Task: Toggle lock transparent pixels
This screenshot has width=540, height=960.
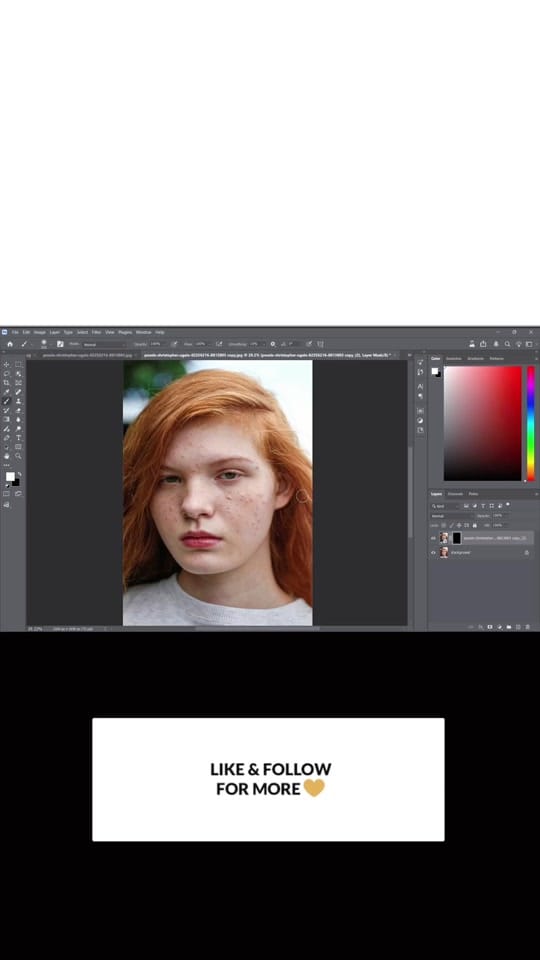Action: pyautogui.click(x=444, y=525)
